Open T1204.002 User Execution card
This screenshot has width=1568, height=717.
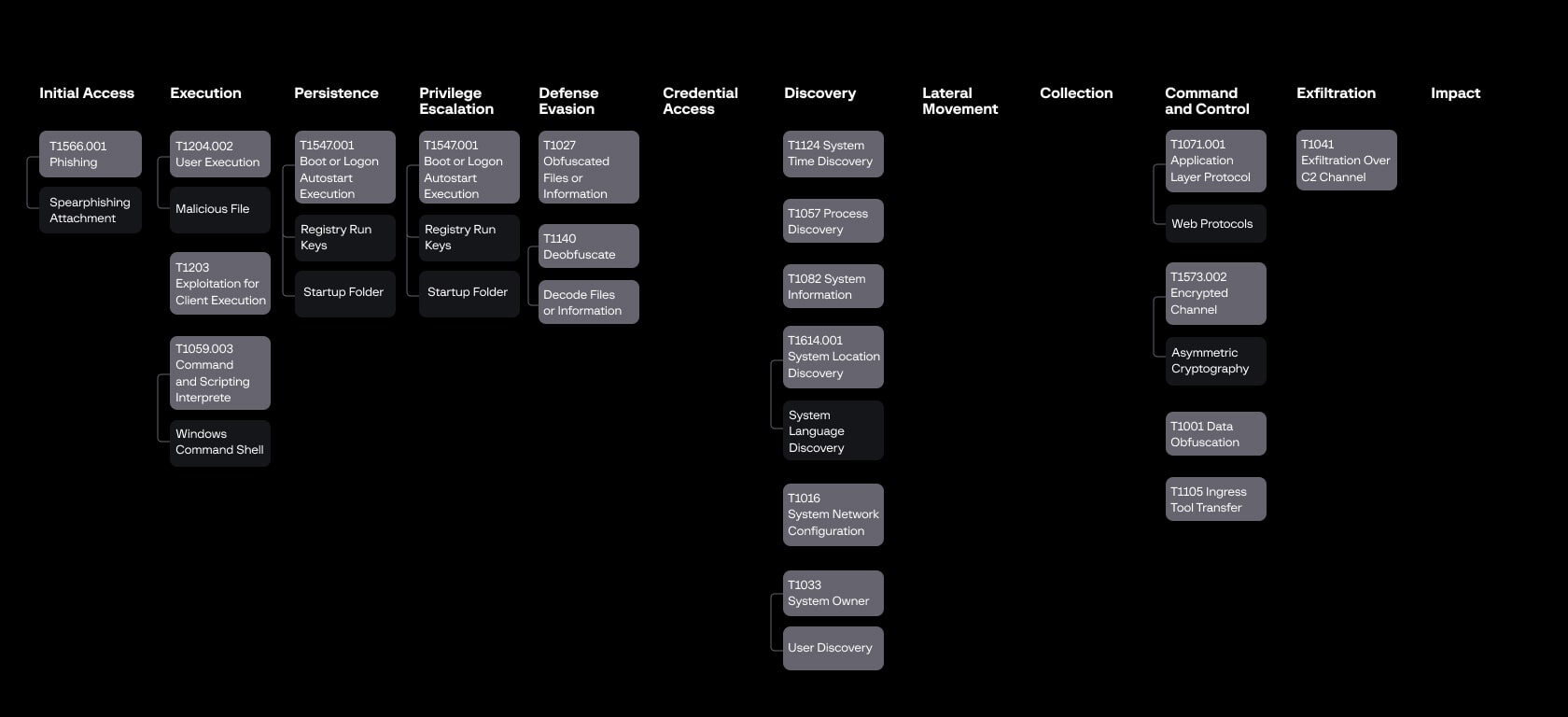coord(219,154)
